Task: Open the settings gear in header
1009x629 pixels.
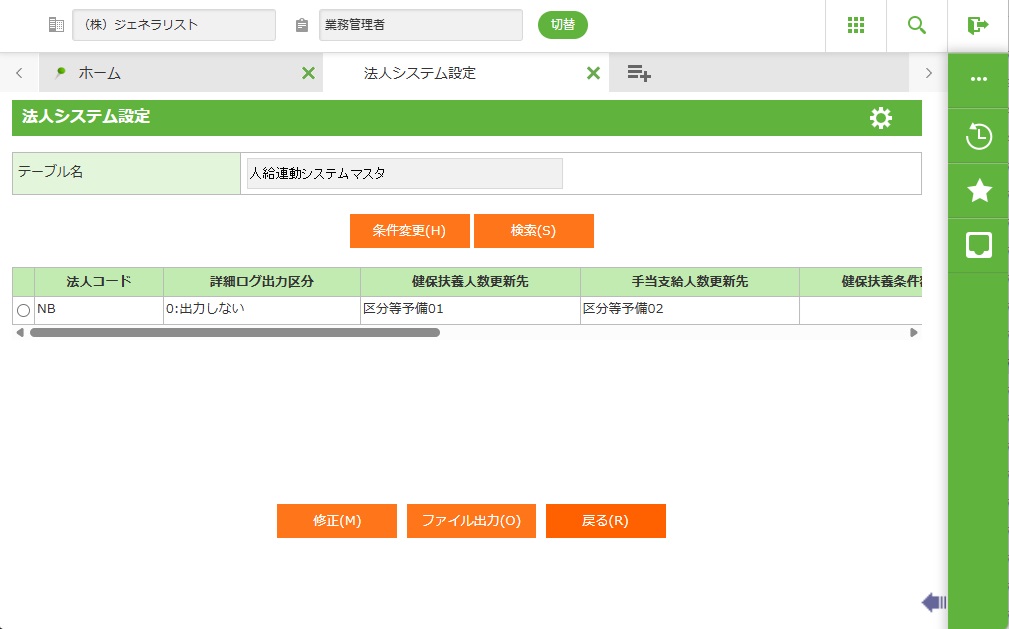Action: (880, 118)
